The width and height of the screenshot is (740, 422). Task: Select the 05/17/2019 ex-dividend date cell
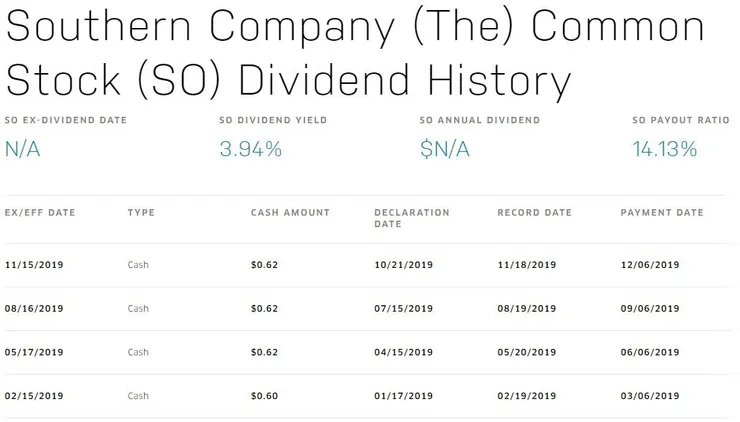(35, 353)
